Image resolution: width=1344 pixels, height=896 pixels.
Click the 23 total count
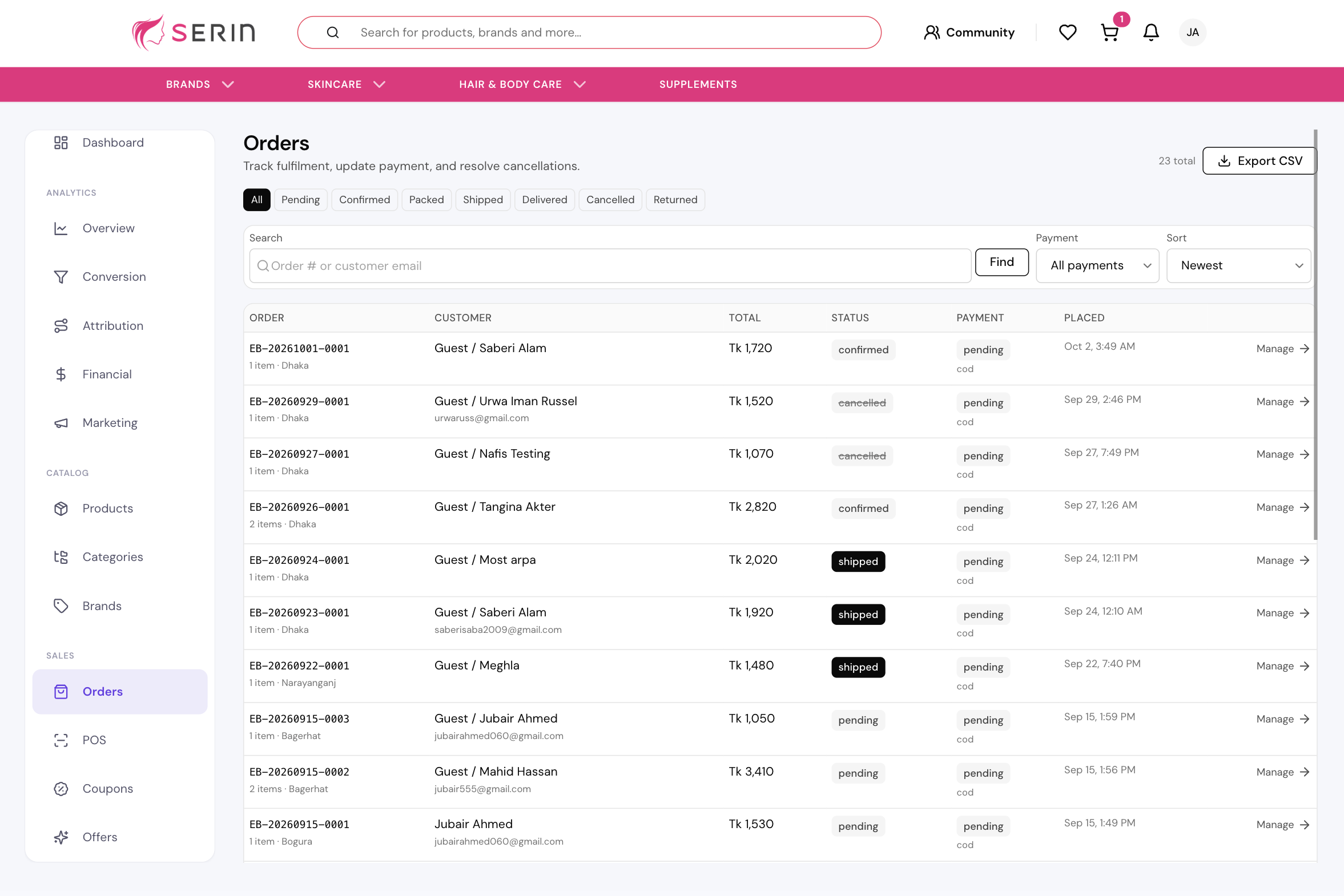click(1177, 161)
